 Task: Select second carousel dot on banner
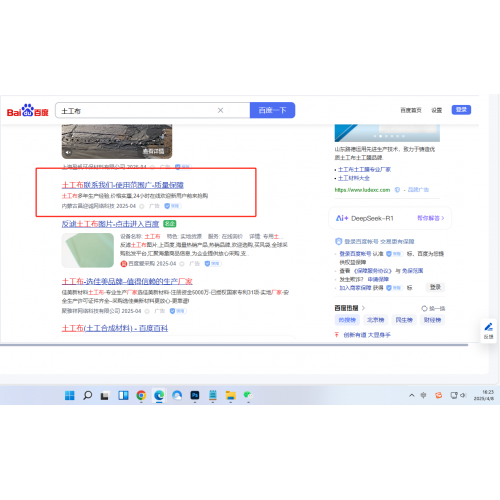tap(381, 136)
